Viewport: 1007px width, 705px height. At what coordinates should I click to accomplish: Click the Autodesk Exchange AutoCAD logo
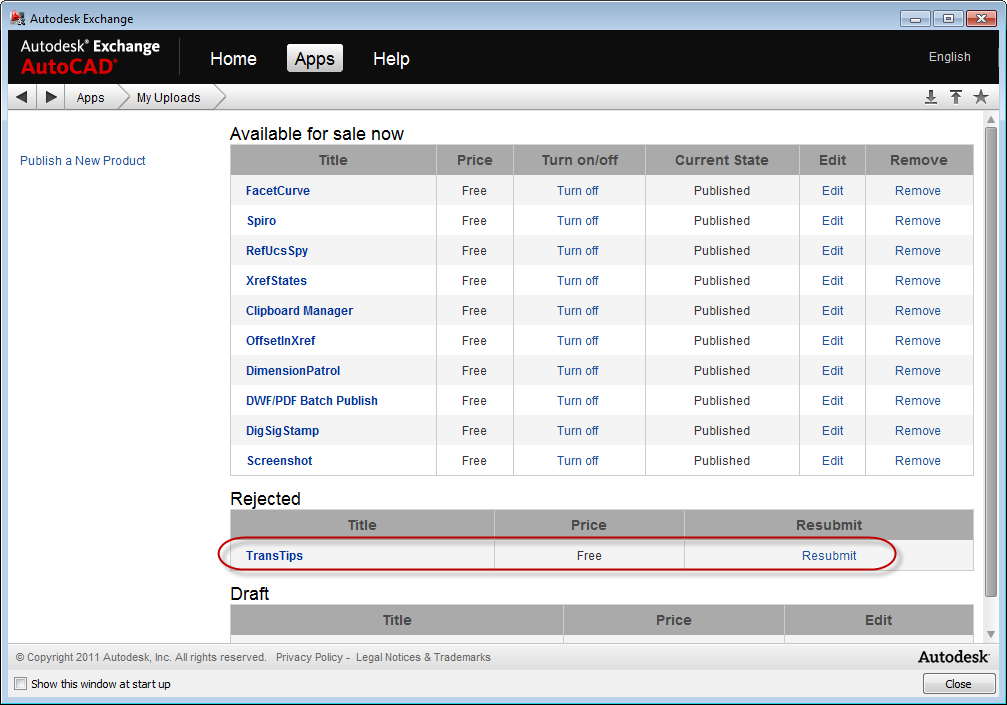(90, 57)
